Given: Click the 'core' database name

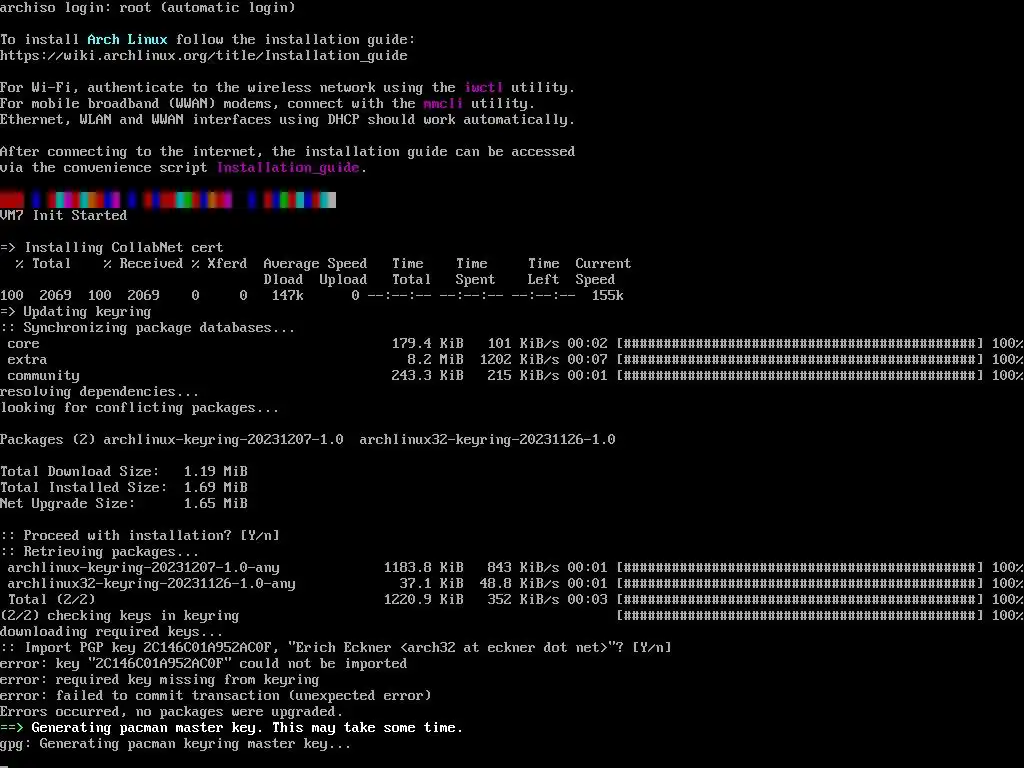Looking at the screenshot, I should point(24,344).
